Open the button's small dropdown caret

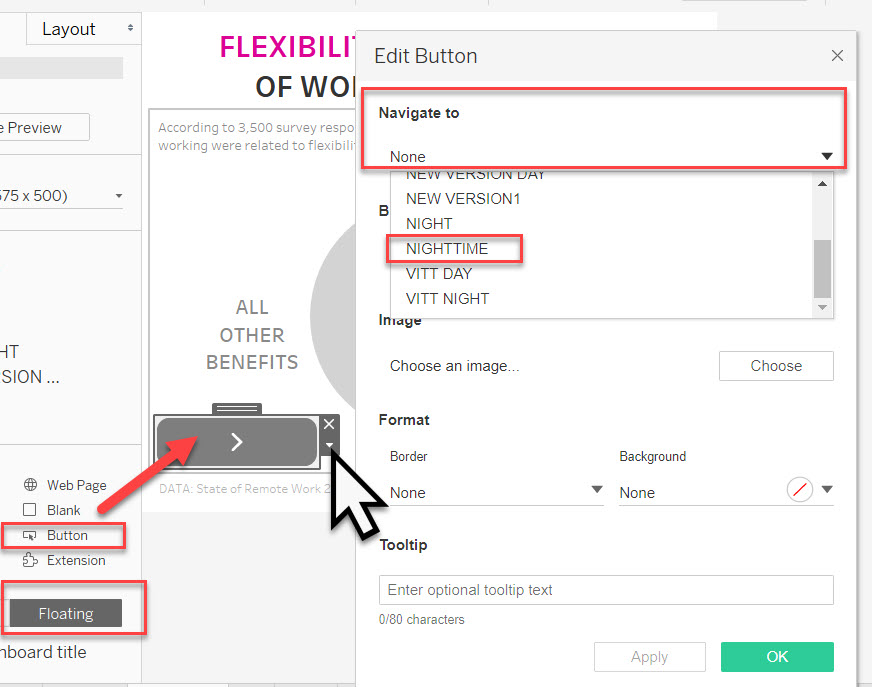click(x=329, y=447)
